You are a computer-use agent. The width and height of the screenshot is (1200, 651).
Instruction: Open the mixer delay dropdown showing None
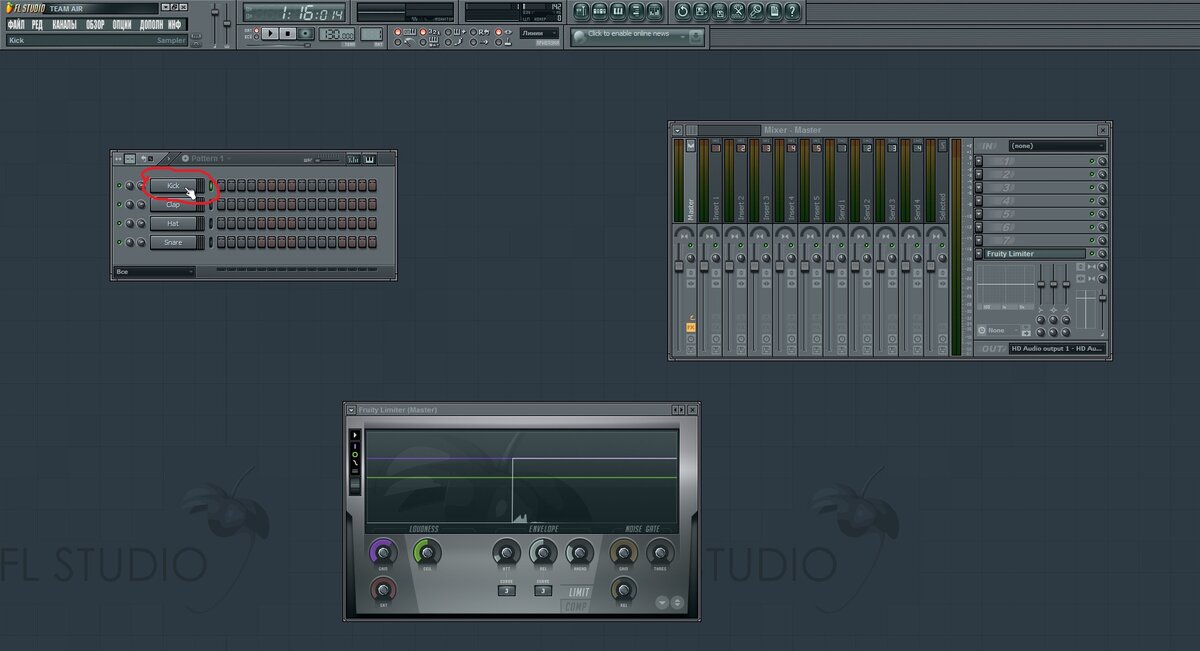tap(1002, 330)
